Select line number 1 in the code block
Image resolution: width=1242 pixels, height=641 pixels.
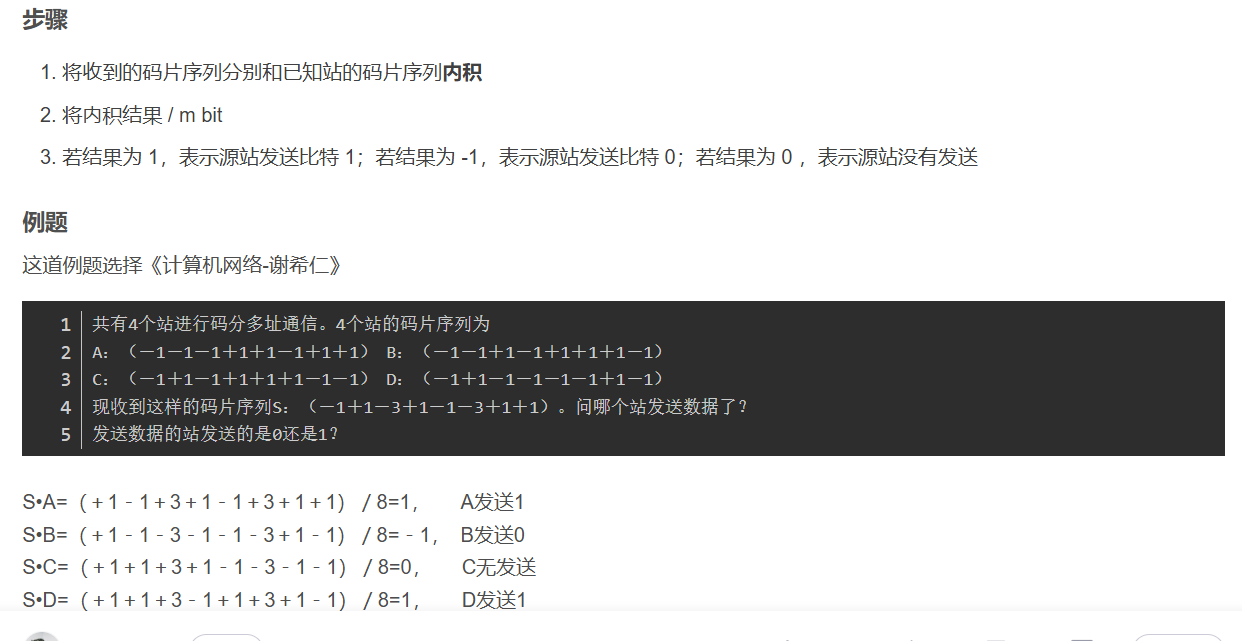pyautogui.click(x=65, y=324)
